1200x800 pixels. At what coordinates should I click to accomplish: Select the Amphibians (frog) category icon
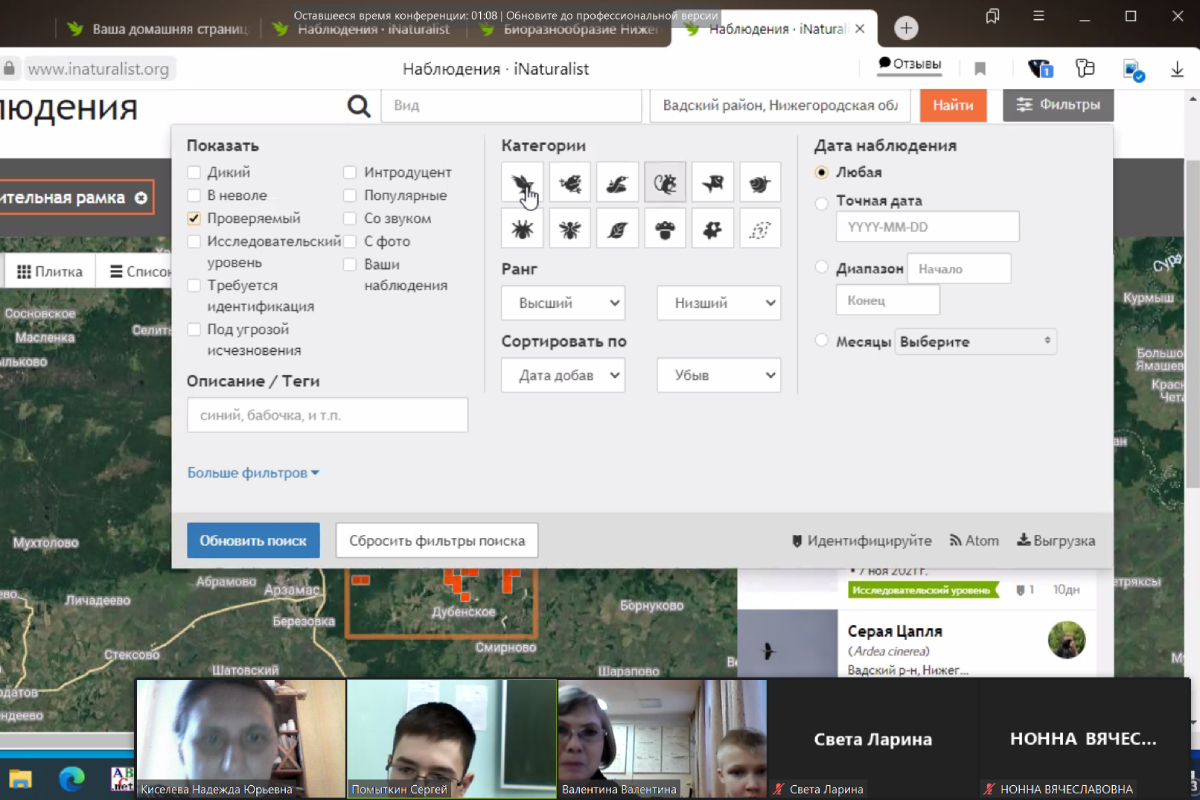point(570,182)
